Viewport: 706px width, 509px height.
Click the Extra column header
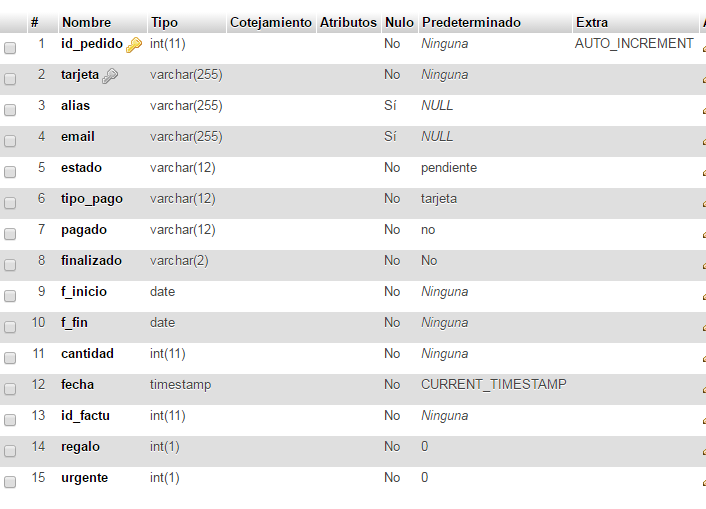click(592, 22)
